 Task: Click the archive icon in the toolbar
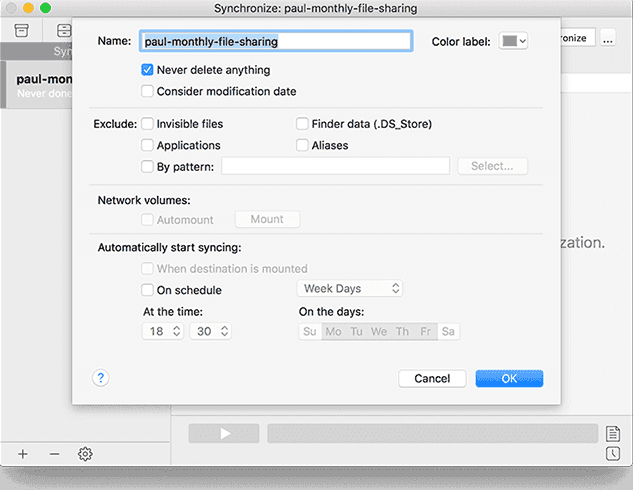point(23,31)
